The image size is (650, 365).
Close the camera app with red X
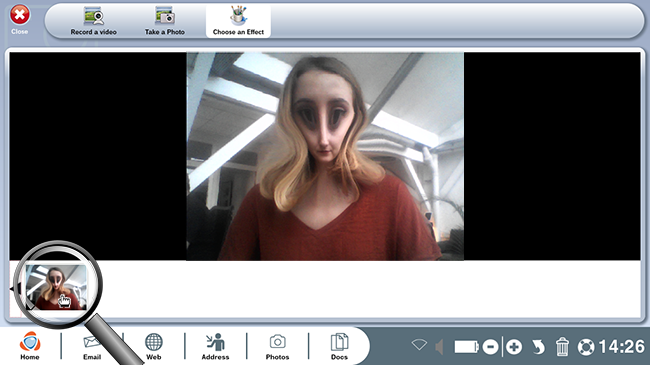tap(19, 15)
